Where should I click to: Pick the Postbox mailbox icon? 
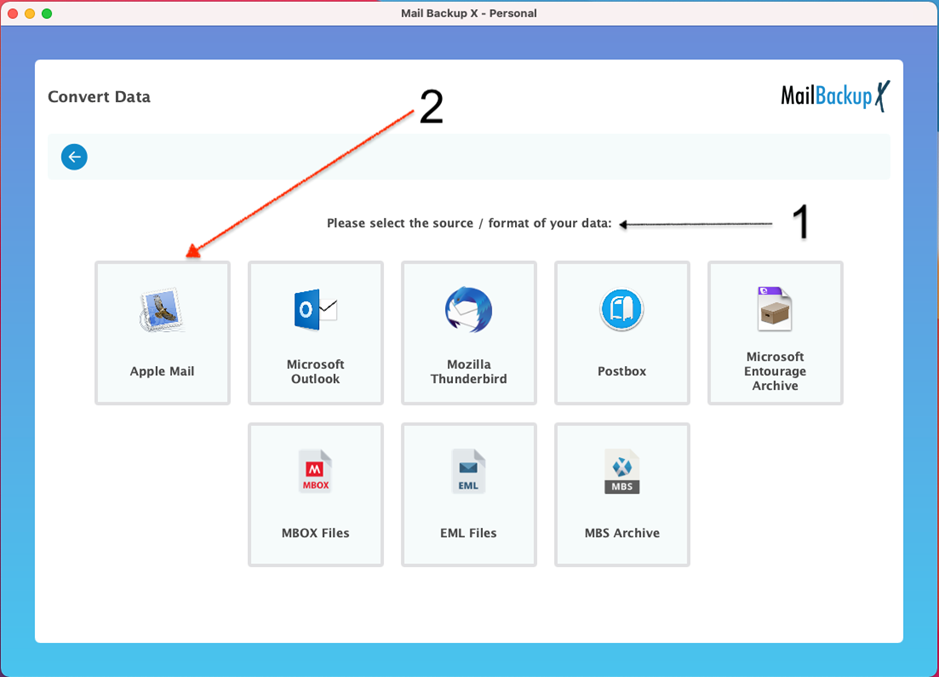[x=622, y=310]
